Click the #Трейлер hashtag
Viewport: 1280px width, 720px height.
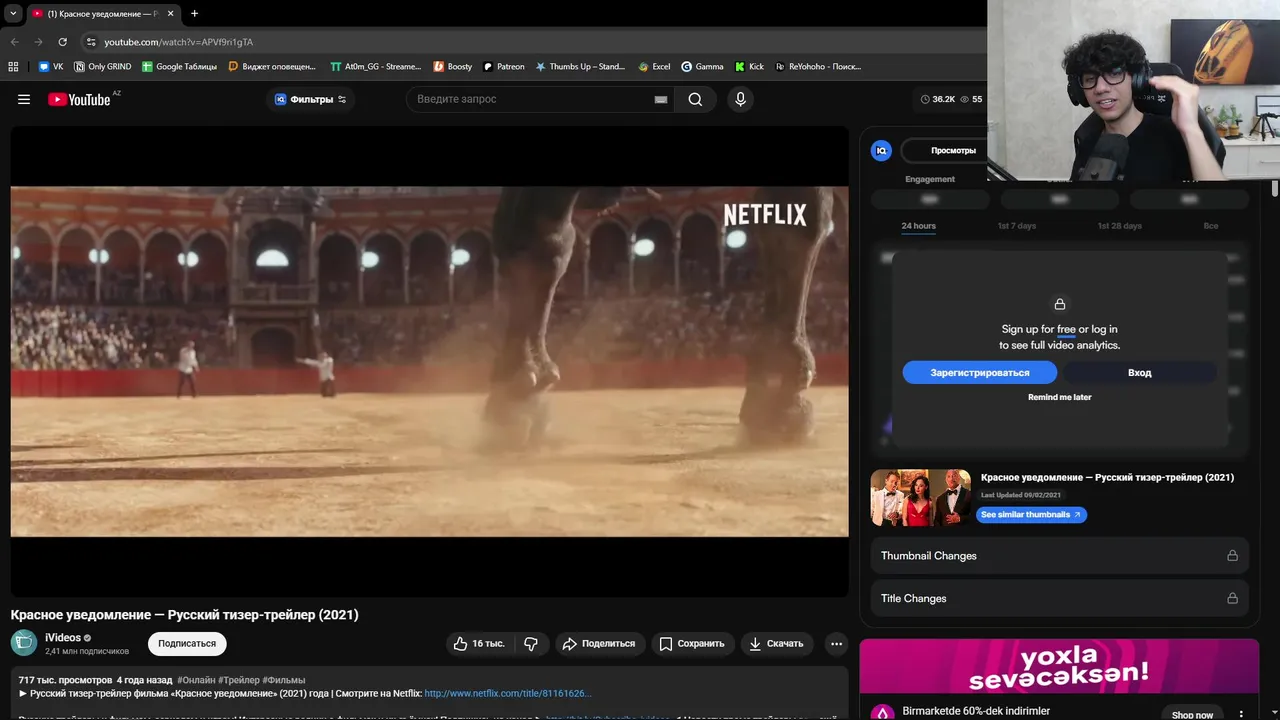[x=239, y=680]
